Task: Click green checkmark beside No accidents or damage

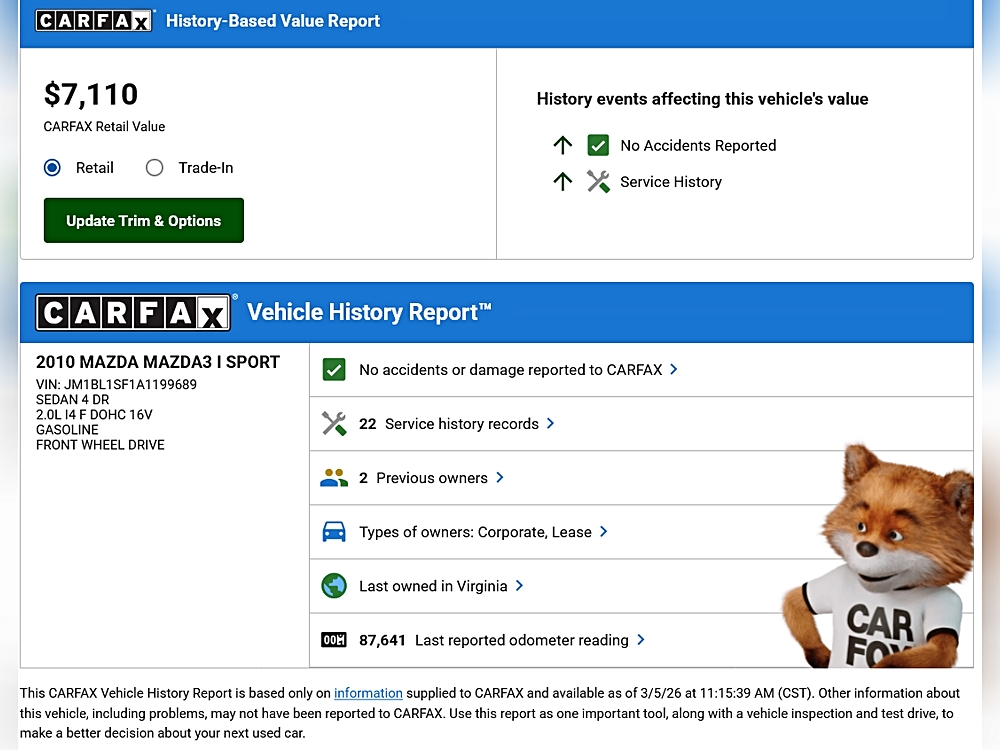Action: click(334, 370)
